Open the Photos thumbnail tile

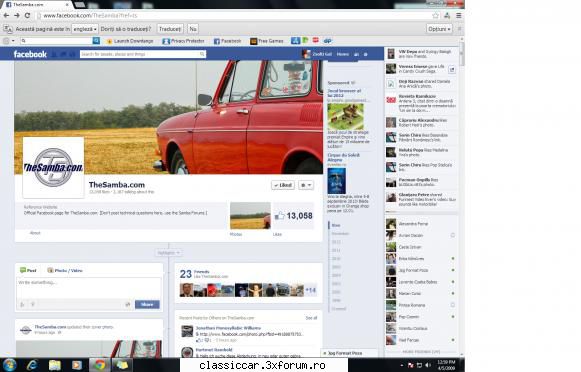(250, 216)
